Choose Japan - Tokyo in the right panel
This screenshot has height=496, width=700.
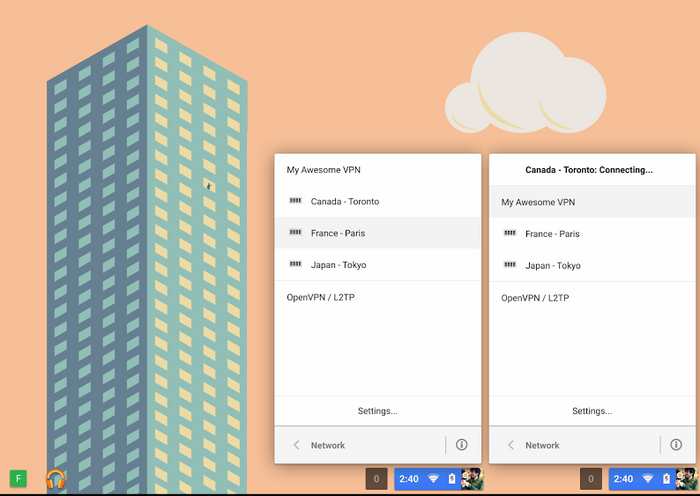(552, 266)
